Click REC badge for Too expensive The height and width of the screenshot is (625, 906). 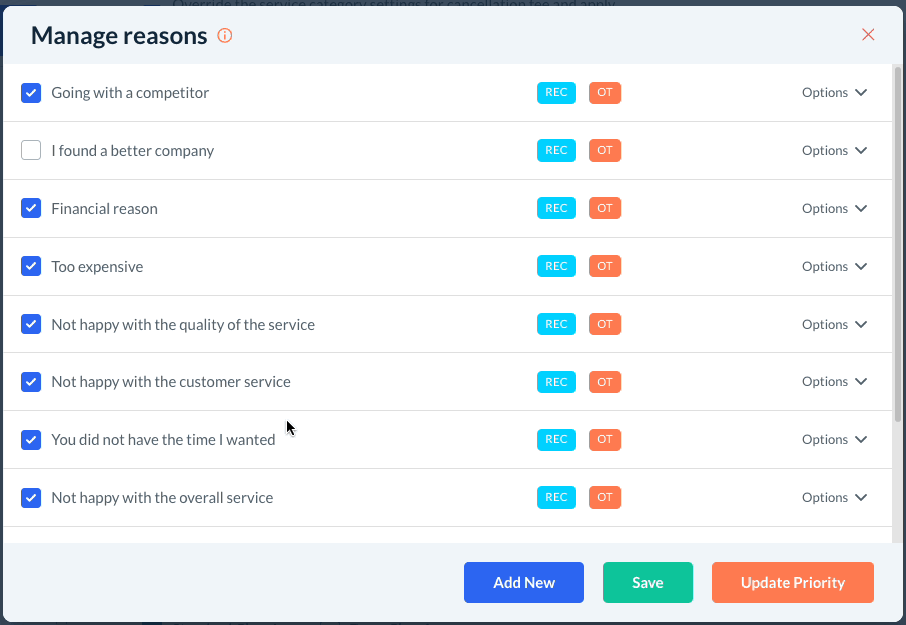tap(556, 267)
